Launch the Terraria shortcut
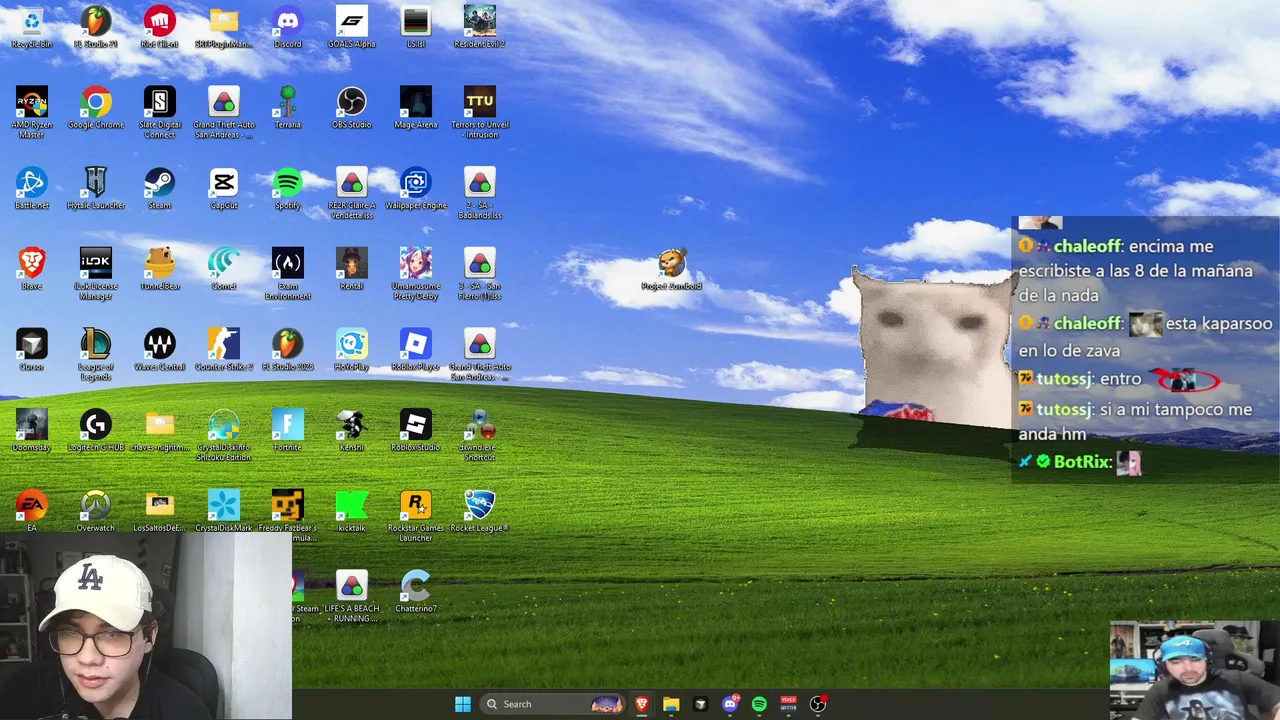 click(x=288, y=108)
